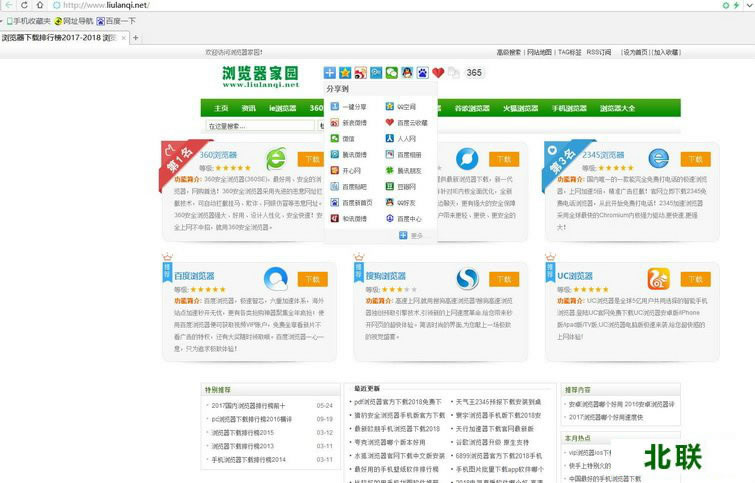Click the 高级搜索 link at the top
The height and width of the screenshot is (483, 755).
pos(508,52)
